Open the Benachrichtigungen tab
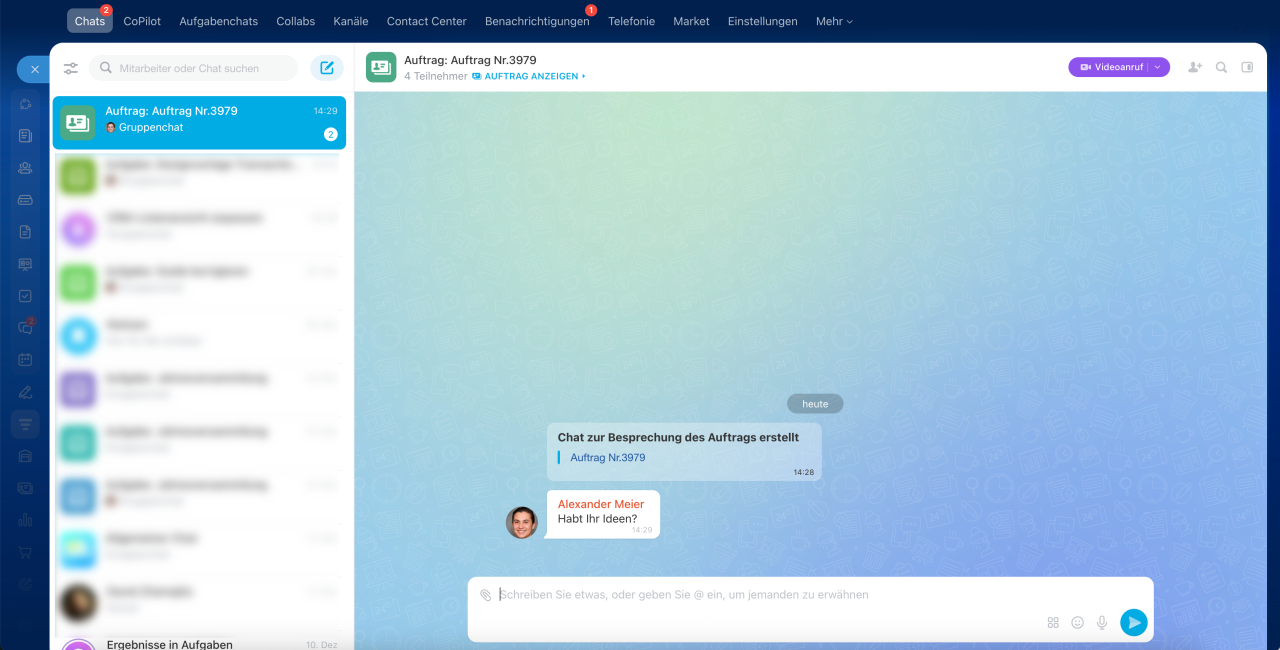Viewport: 1280px width, 650px height. click(537, 21)
